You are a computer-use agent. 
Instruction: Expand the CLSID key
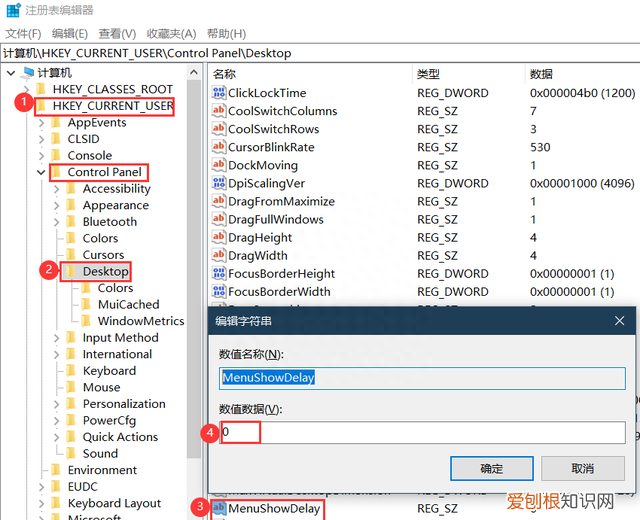click(41, 139)
